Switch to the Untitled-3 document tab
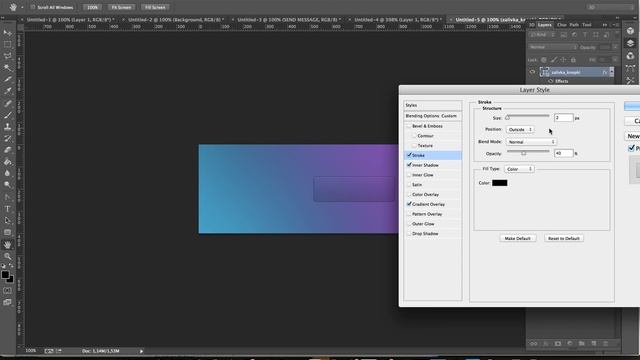Image resolution: width=640 pixels, height=360 pixels. click(289, 20)
